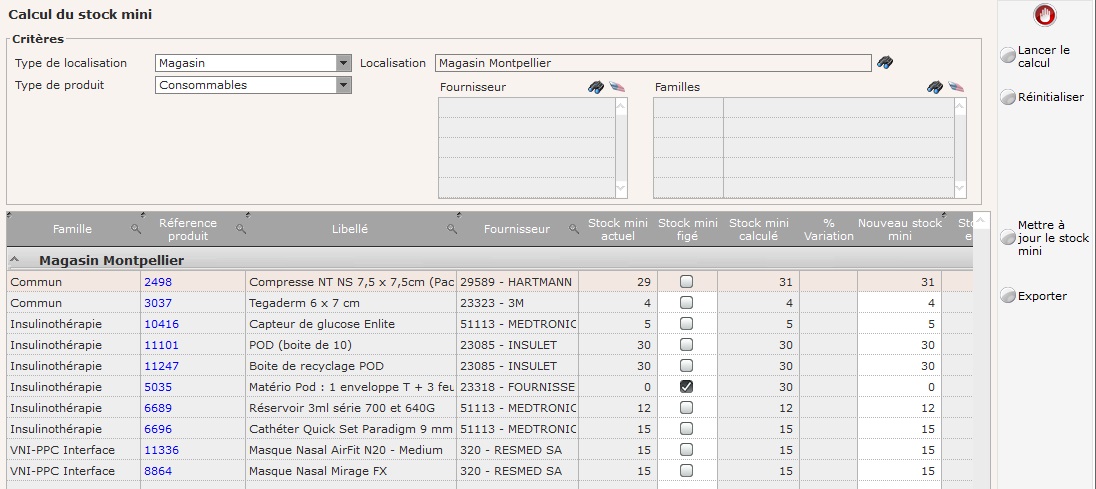Select the 29589 - HARTMANN supplier cell
Screen dimensions: 1096x489
[x=517, y=282]
